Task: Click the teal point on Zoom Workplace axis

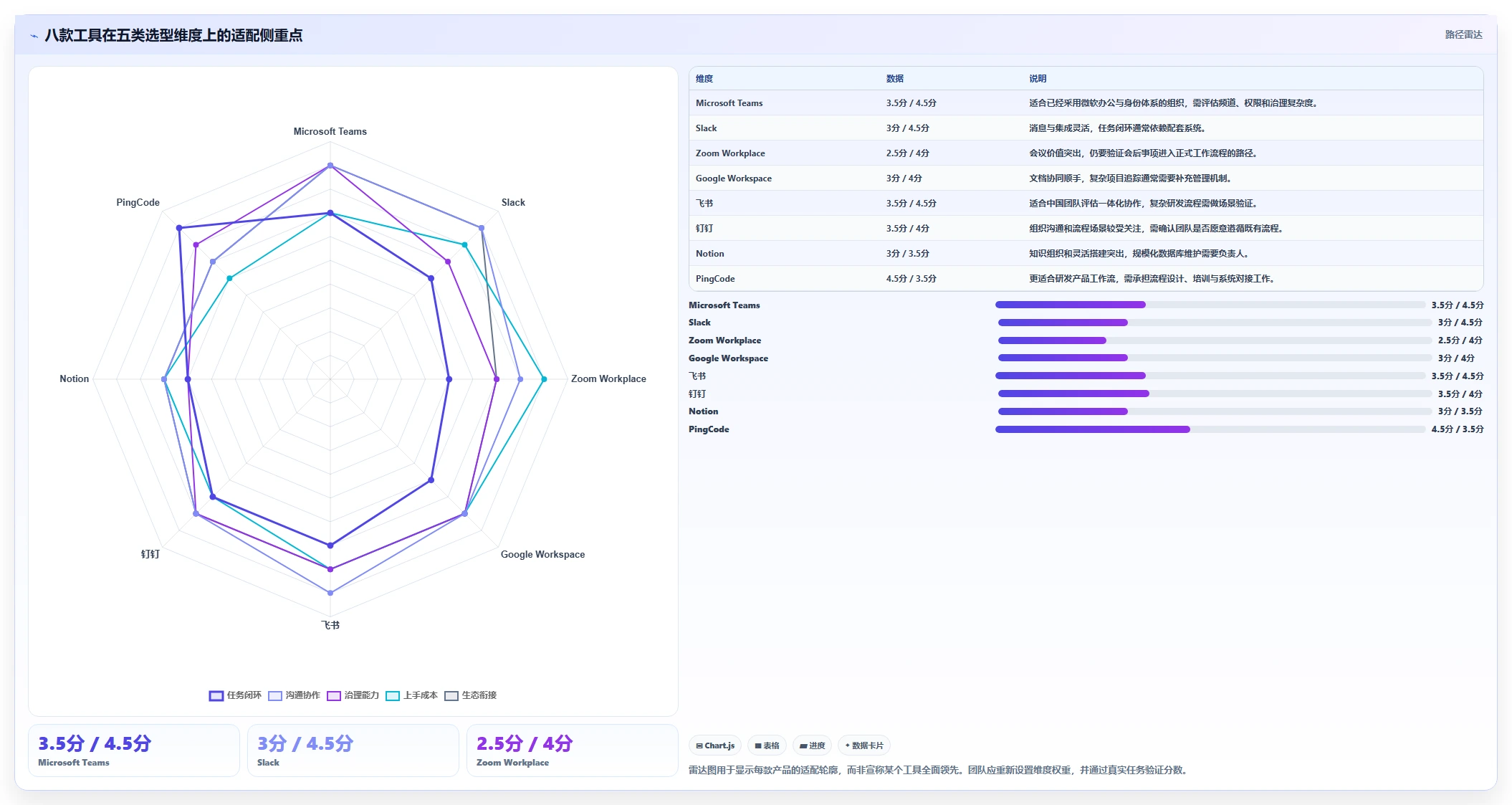Action: coord(544,379)
